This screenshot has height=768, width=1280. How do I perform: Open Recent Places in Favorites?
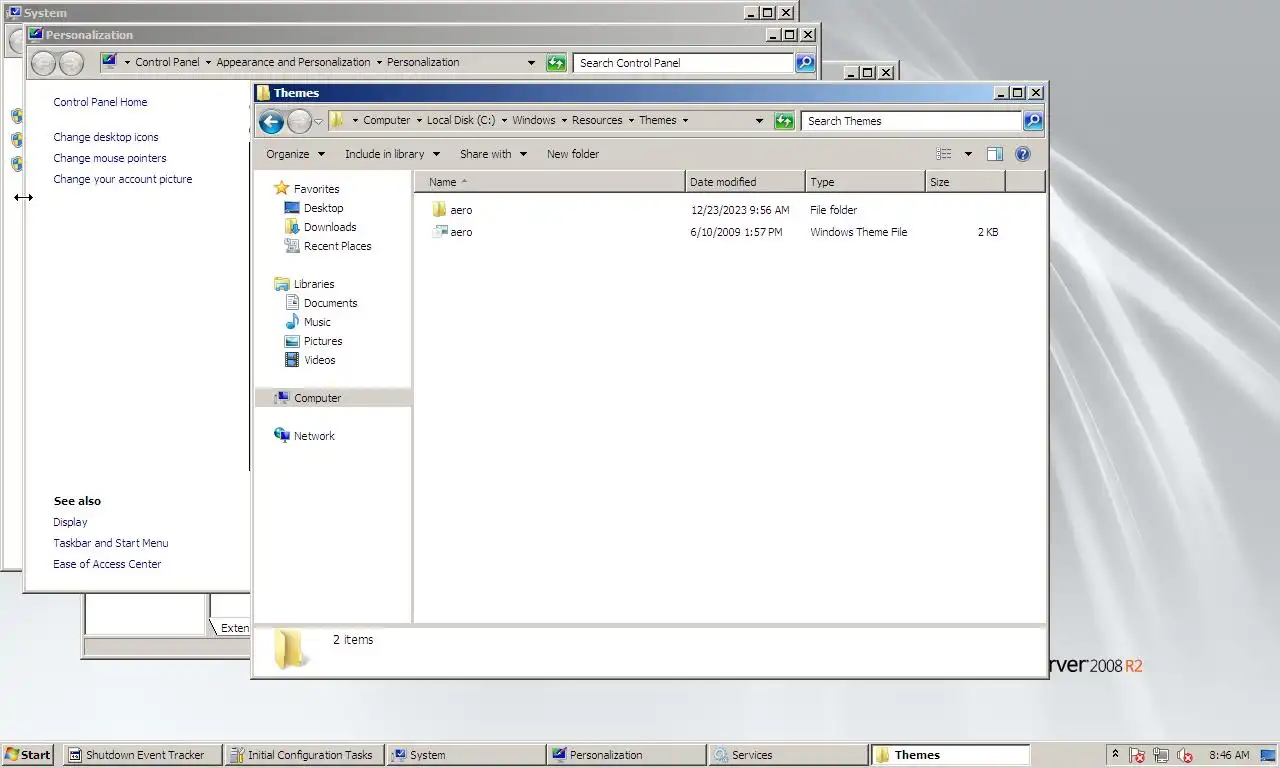click(x=337, y=246)
